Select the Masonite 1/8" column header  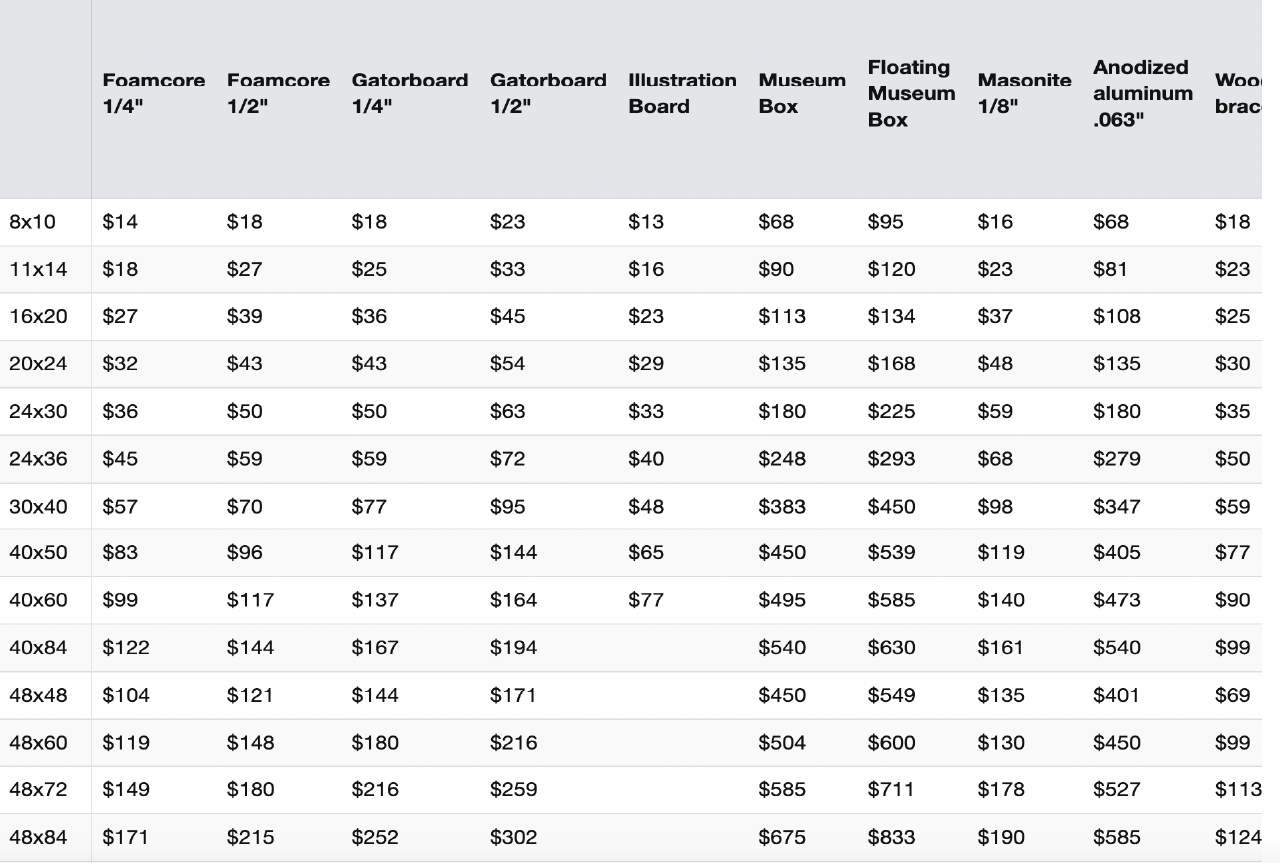(1024, 93)
